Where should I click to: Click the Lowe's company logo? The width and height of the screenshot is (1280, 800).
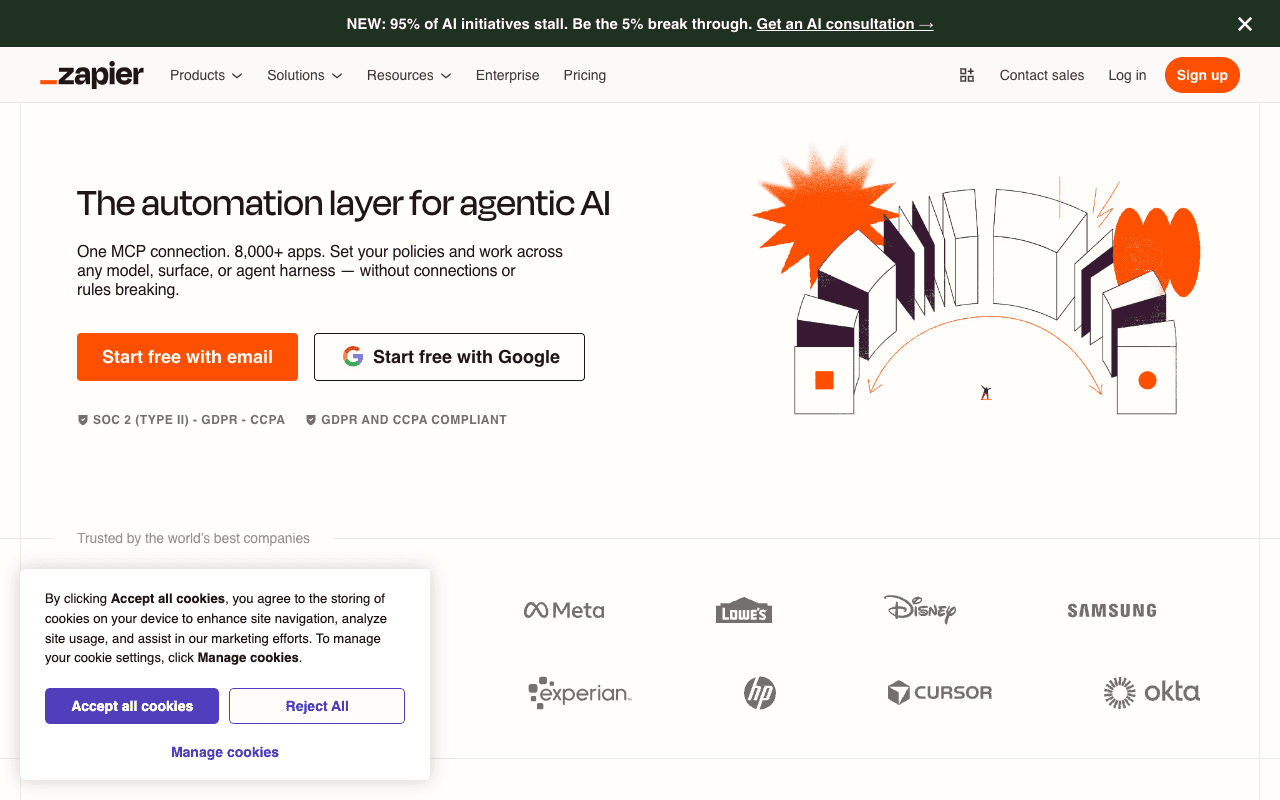coord(744,610)
